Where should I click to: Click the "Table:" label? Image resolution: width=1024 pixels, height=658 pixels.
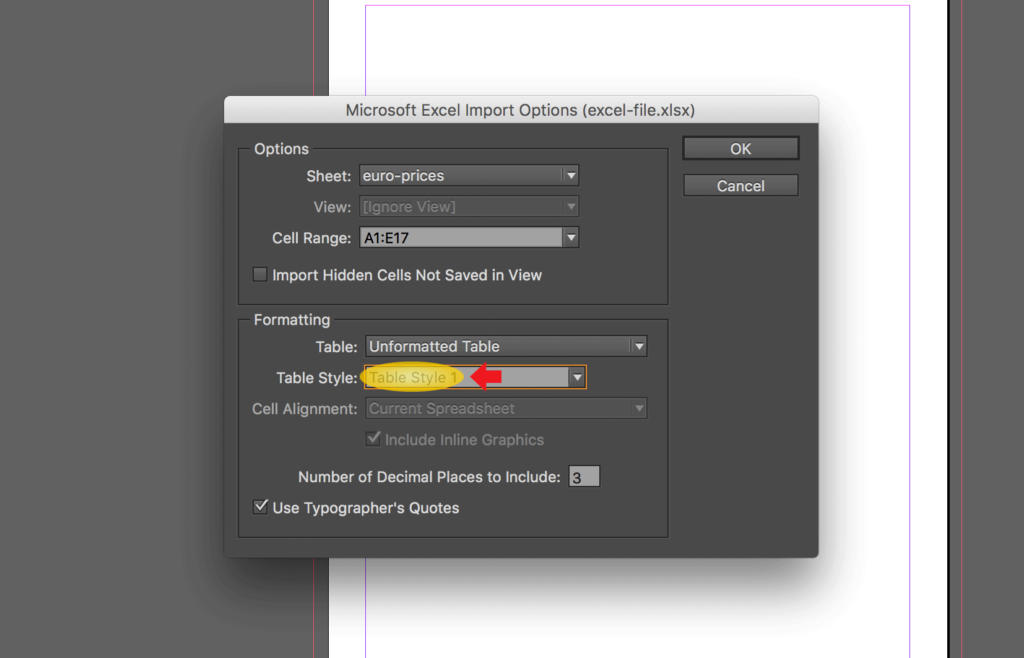click(336, 347)
